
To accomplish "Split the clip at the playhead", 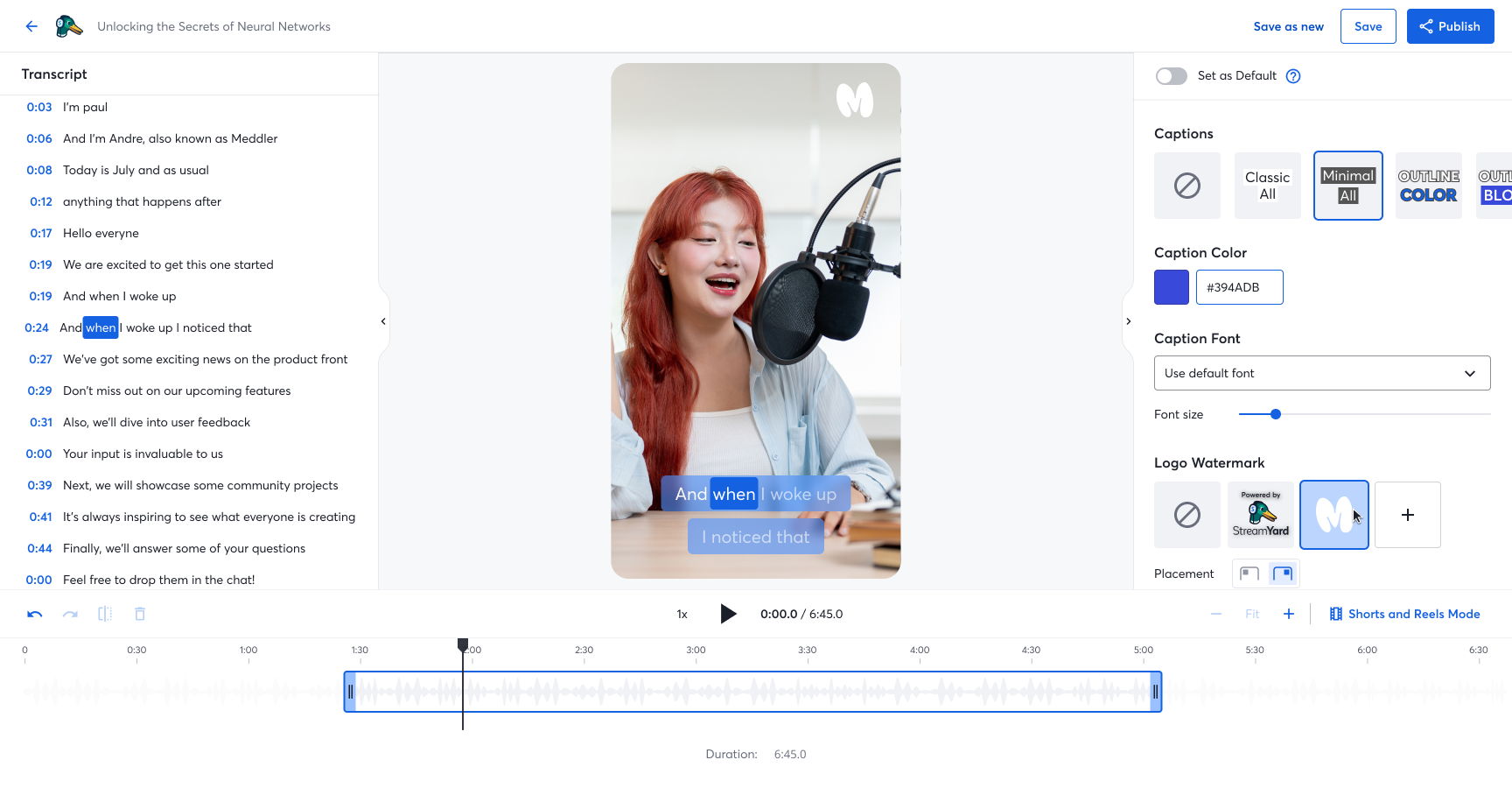I will point(105,614).
